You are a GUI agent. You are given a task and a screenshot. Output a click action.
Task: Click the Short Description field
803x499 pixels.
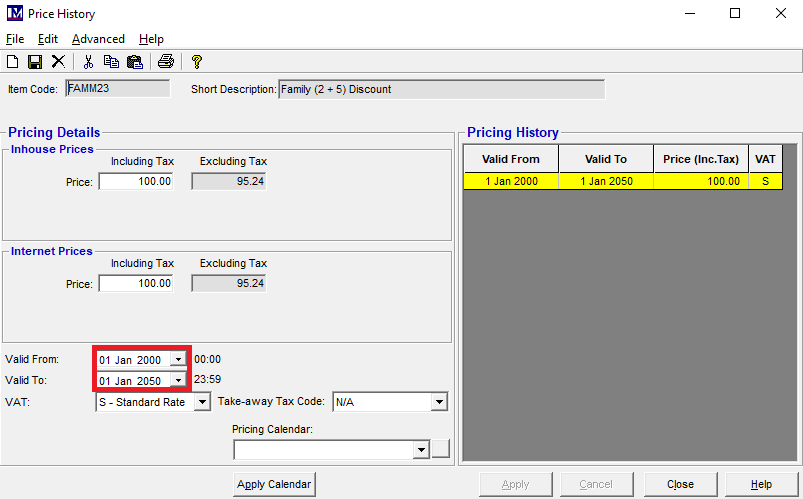click(x=441, y=89)
